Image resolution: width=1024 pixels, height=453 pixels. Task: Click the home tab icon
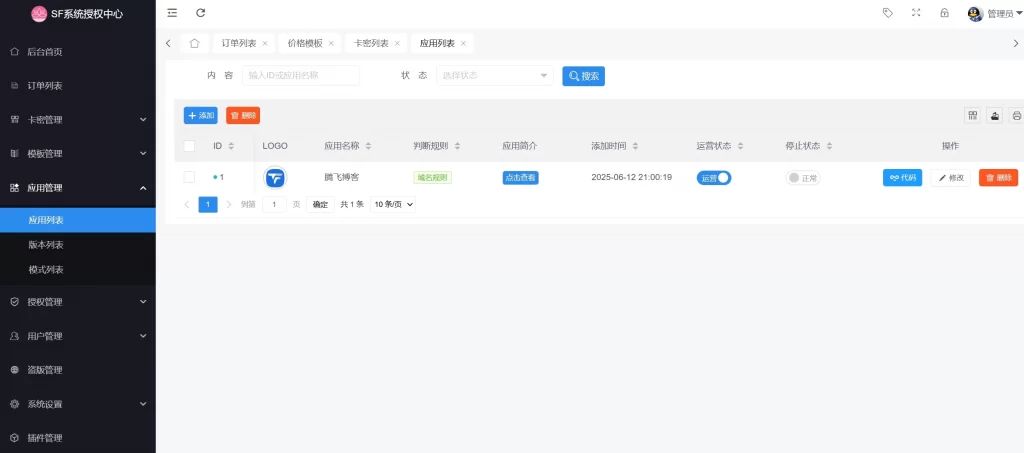tap(195, 43)
